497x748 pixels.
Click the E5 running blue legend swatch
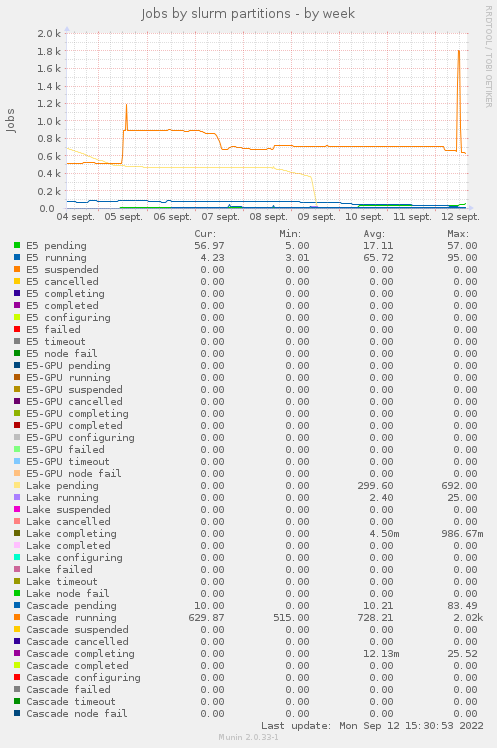[17, 257]
